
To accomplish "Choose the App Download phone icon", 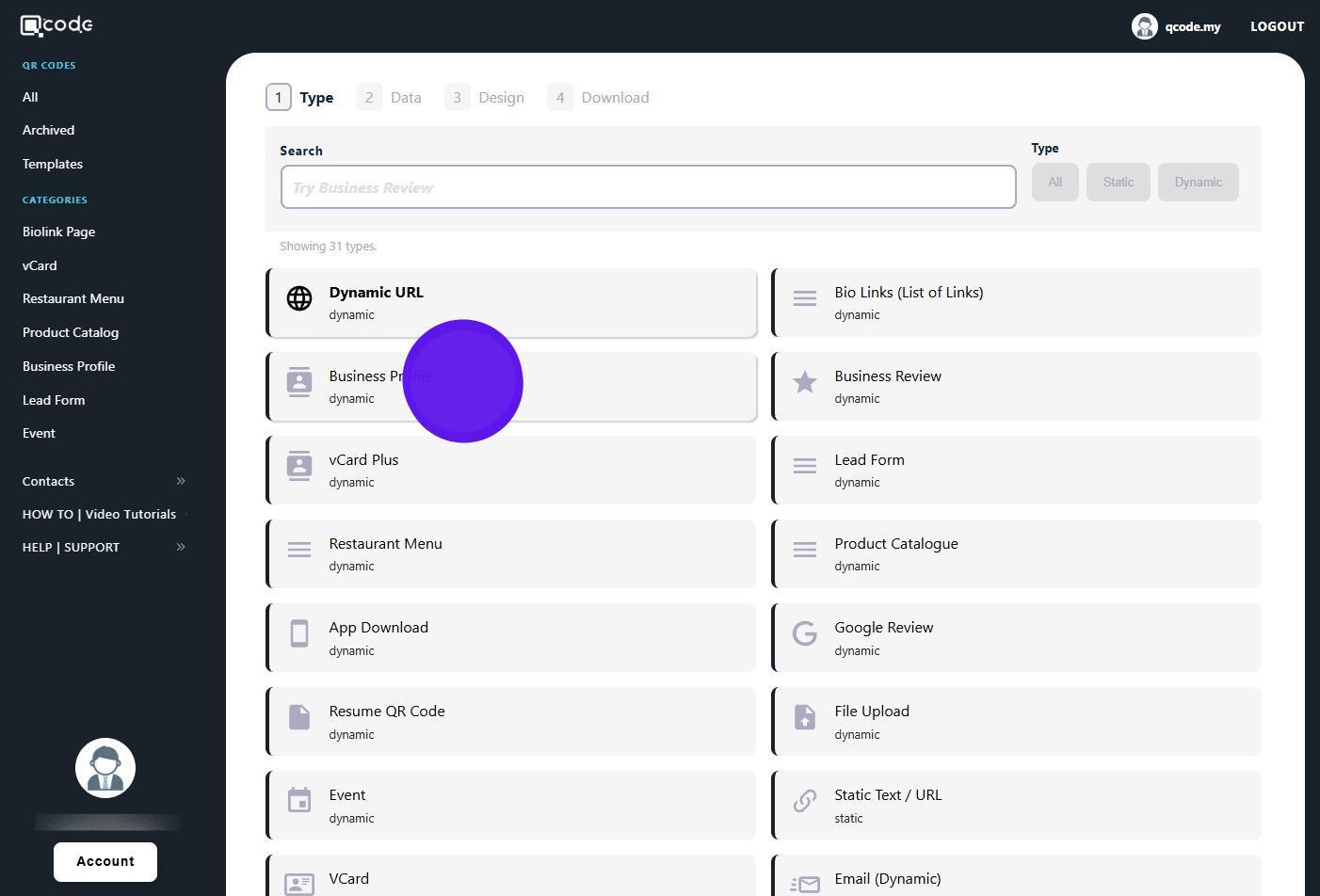I will [299, 633].
